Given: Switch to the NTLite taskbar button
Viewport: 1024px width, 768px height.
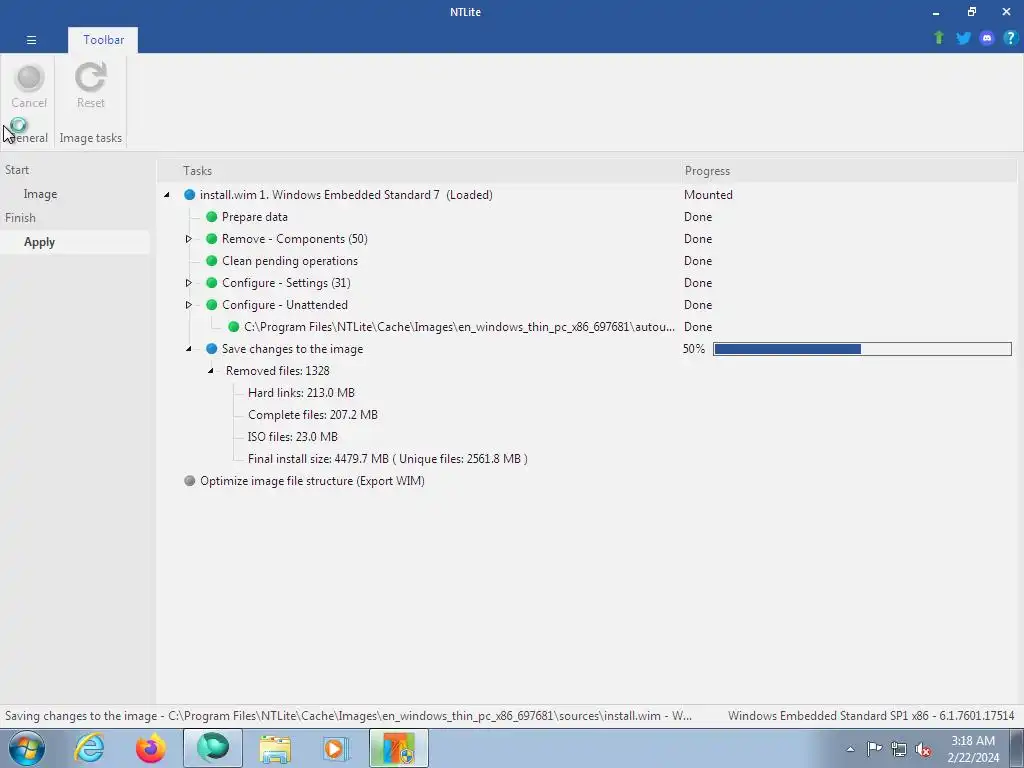Looking at the screenshot, I should pyautogui.click(x=213, y=748).
